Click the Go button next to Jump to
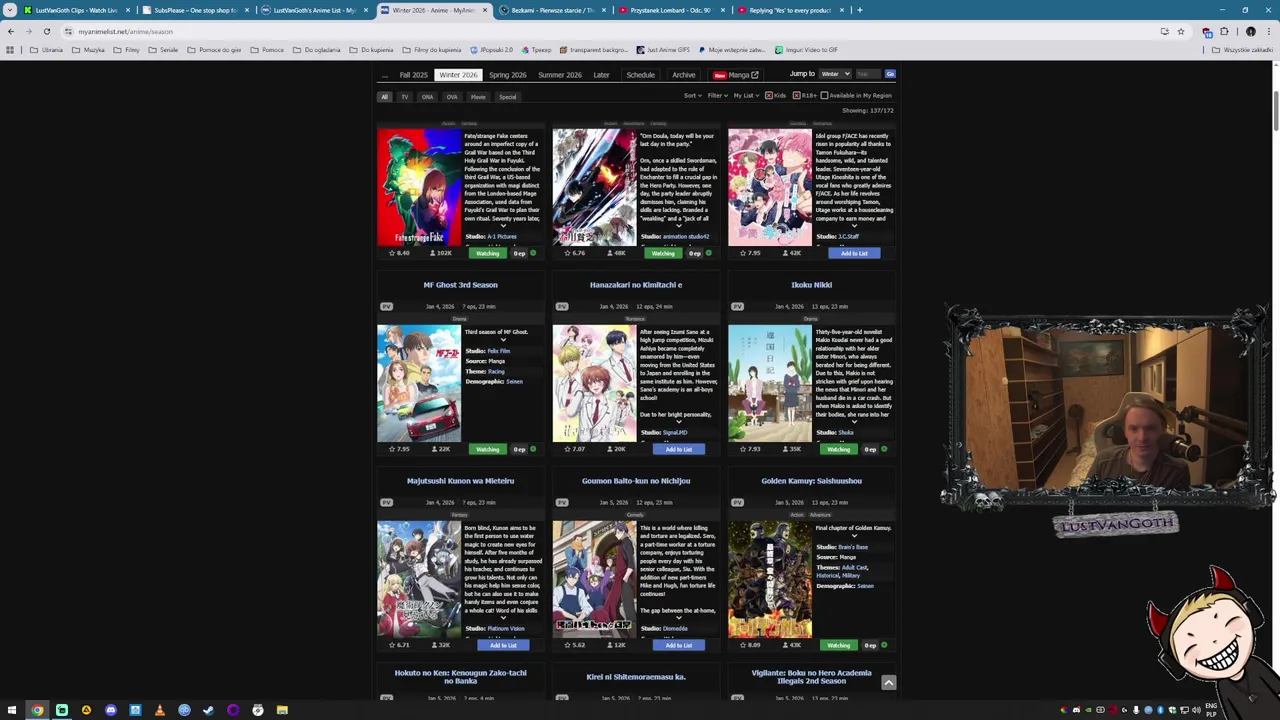Image resolution: width=1280 pixels, height=720 pixels. (x=890, y=74)
